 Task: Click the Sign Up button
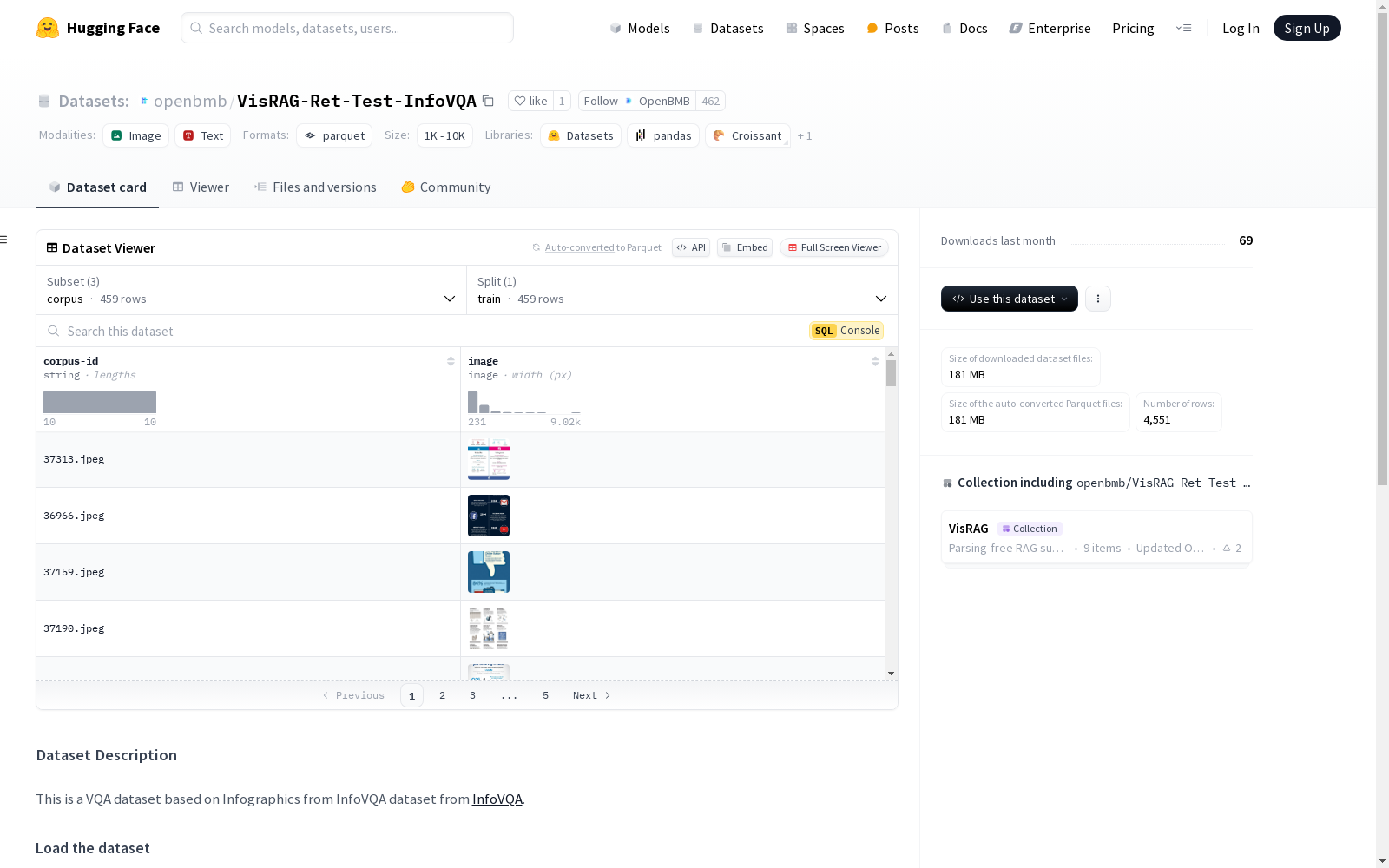tap(1307, 28)
